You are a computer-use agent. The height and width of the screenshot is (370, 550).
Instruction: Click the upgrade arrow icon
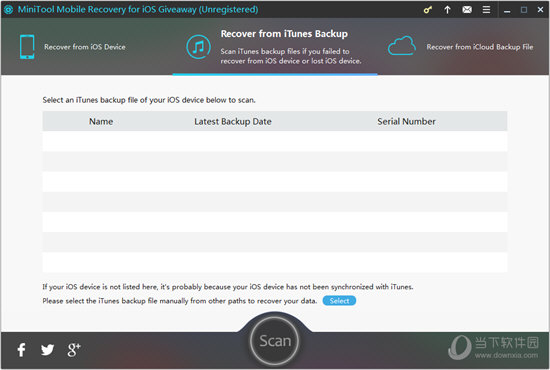[x=447, y=10]
